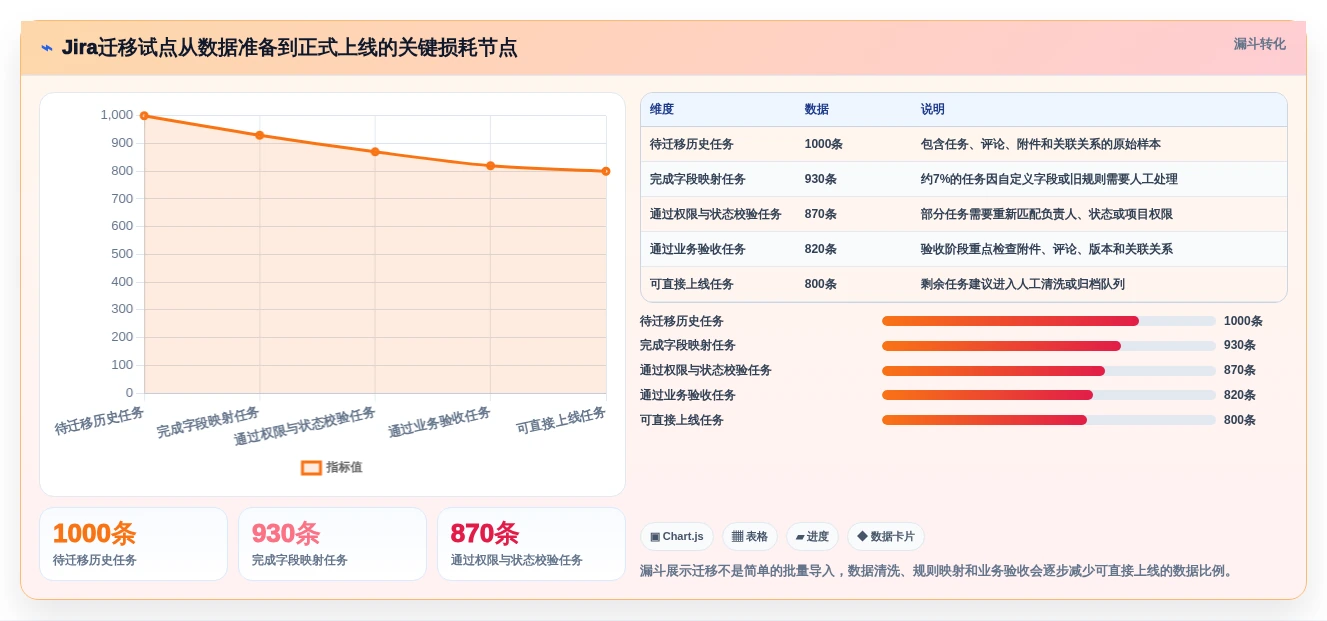Click the lightning icon beside the title
This screenshot has width=1327, height=621.
(47, 48)
